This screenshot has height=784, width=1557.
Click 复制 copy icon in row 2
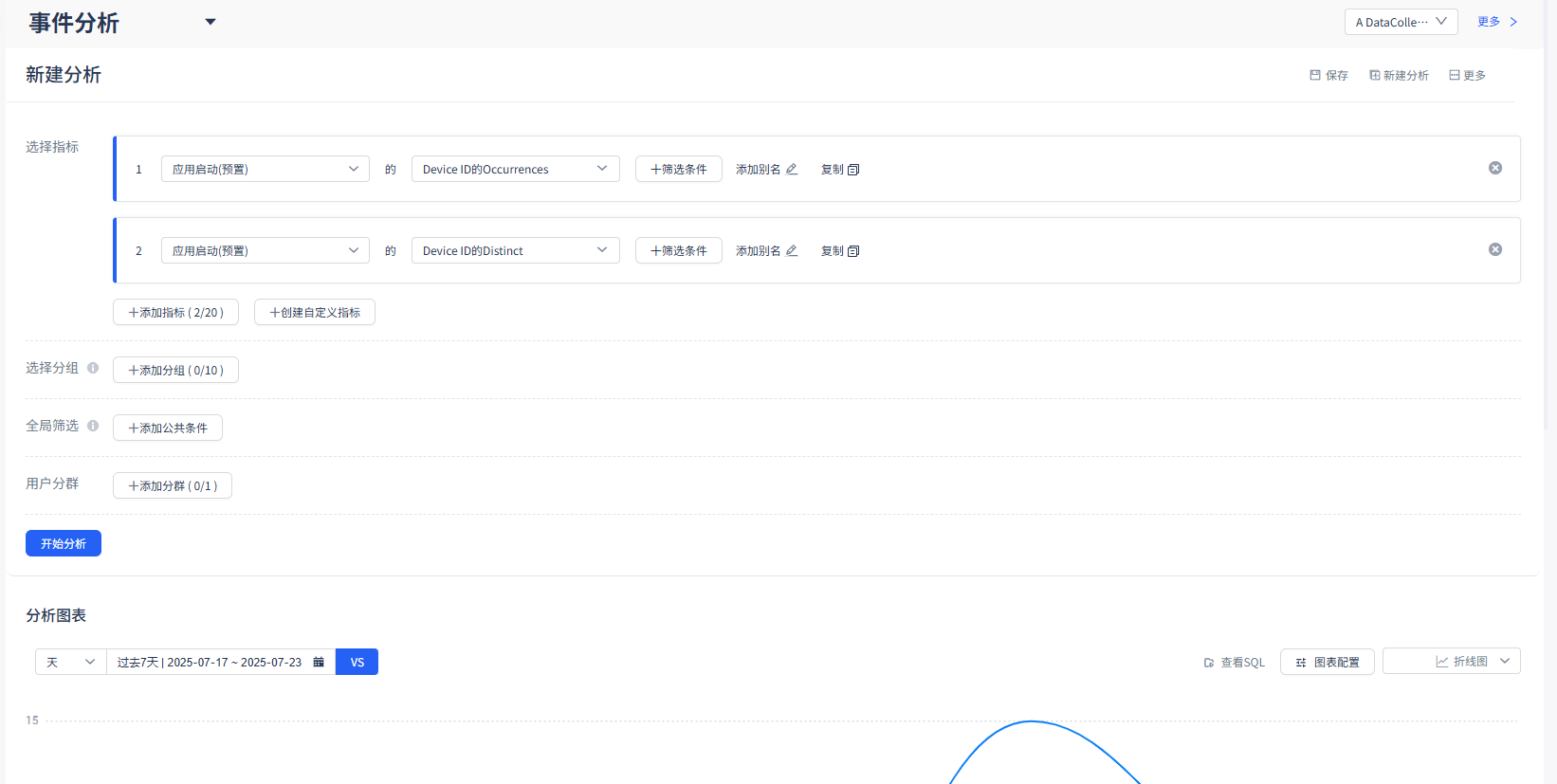coord(853,251)
